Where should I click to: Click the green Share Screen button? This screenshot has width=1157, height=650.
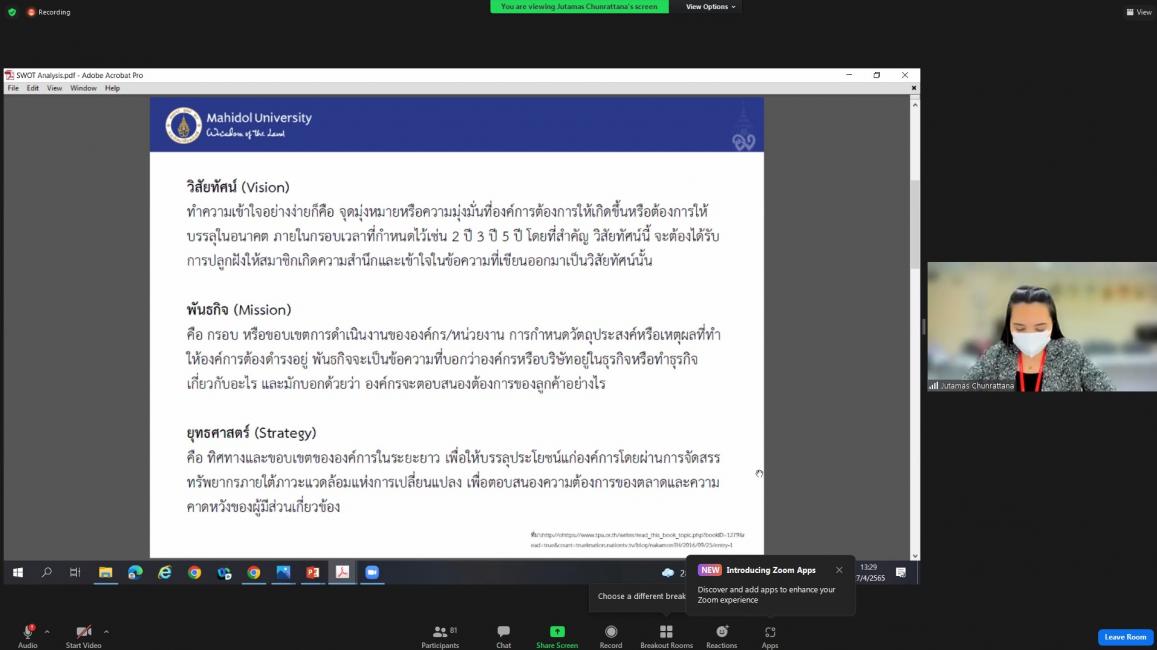(x=557, y=636)
